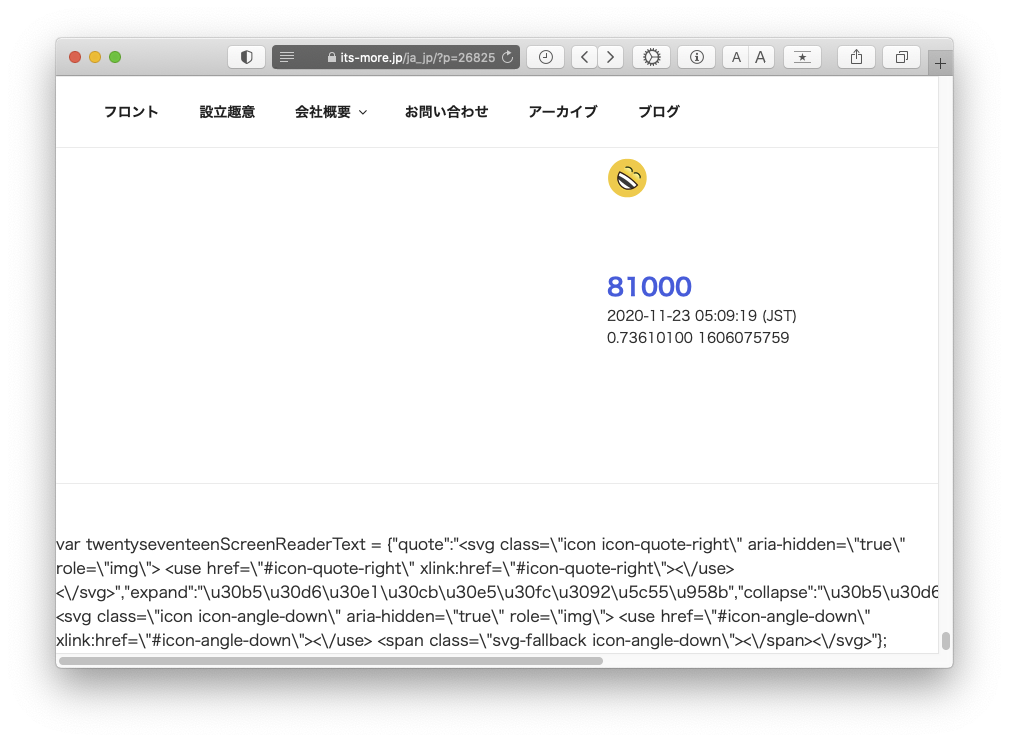This screenshot has width=1009, height=742.
Task: Click the Share toolbar button
Action: [856, 57]
